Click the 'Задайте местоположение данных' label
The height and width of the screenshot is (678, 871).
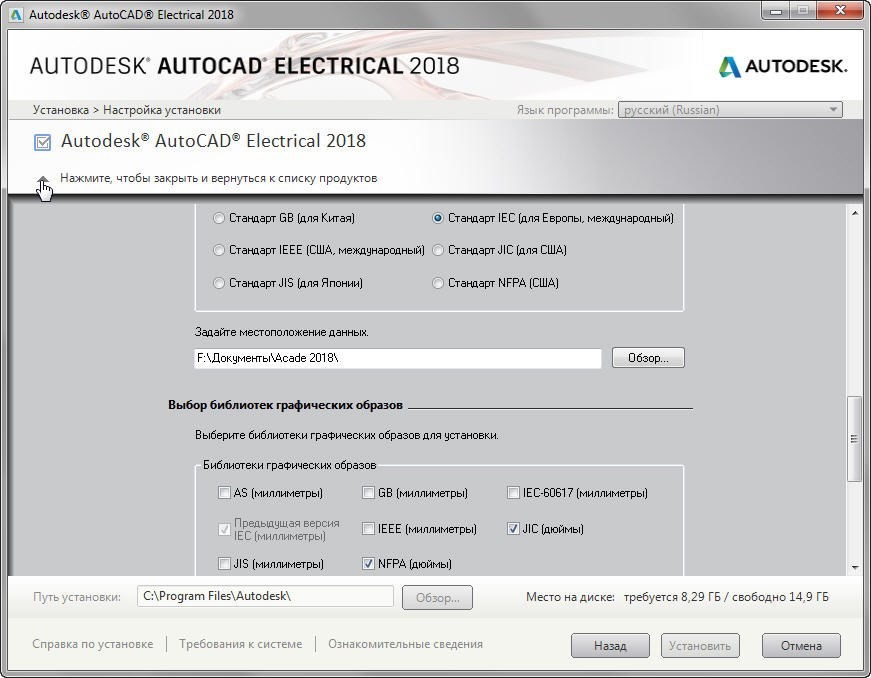coord(282,332)
